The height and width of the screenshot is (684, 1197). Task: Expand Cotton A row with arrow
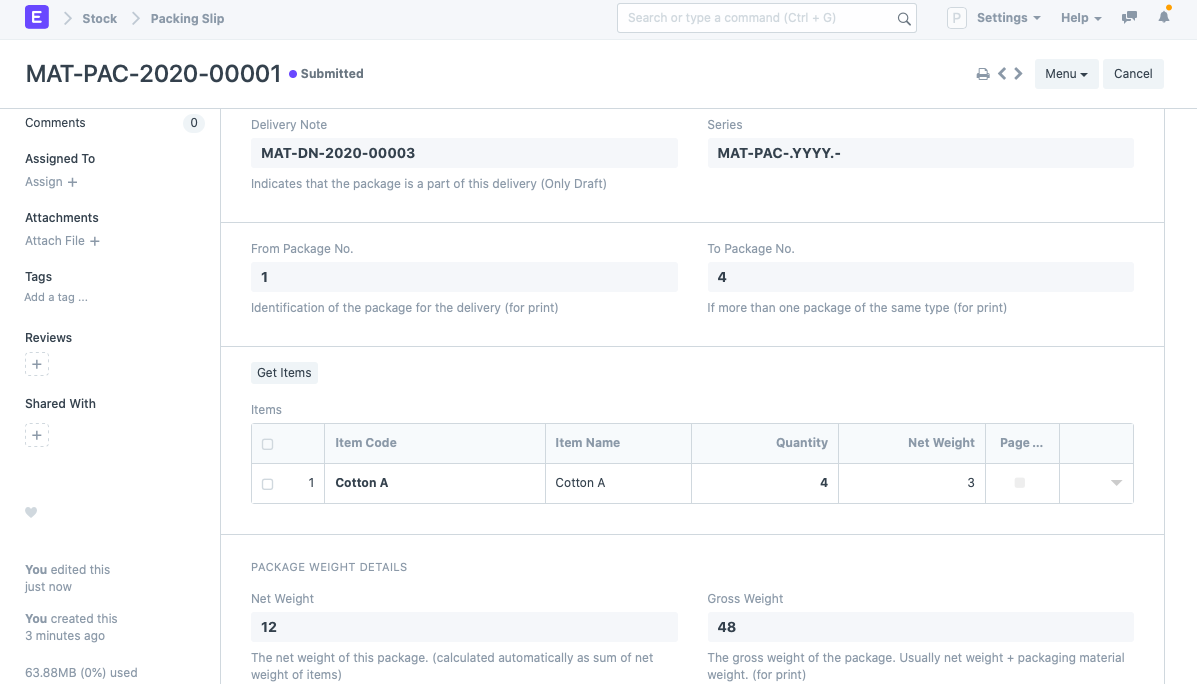[x=1116, y=483]
